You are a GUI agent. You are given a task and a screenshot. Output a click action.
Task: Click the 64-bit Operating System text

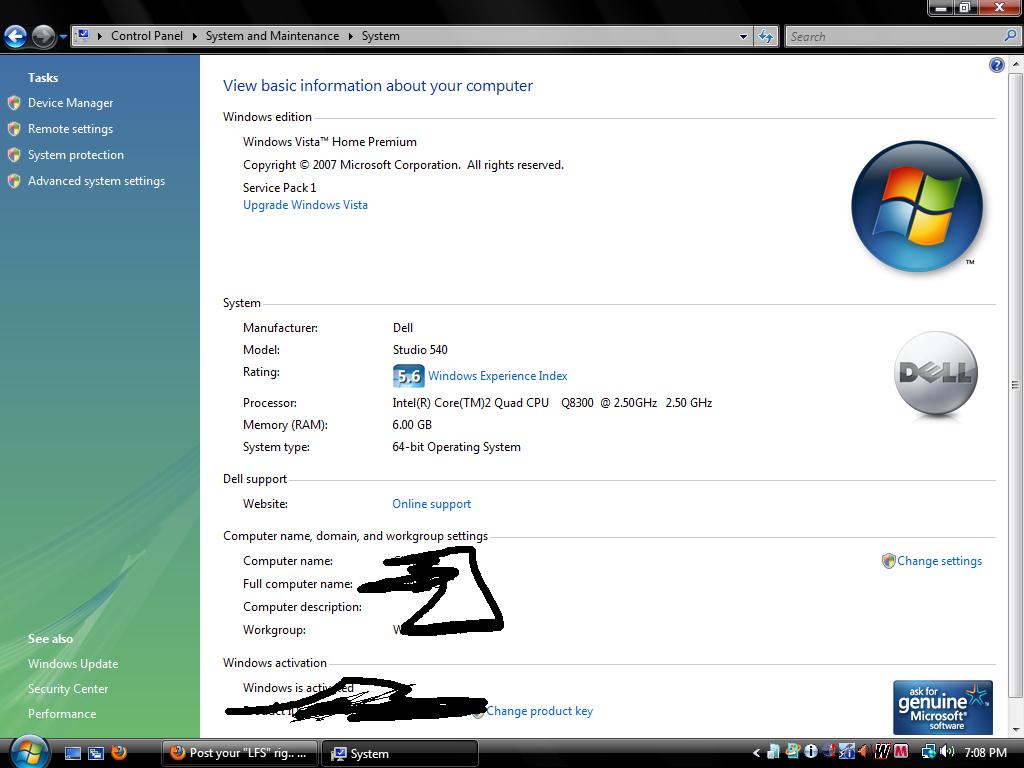click(x=456, y=447)
